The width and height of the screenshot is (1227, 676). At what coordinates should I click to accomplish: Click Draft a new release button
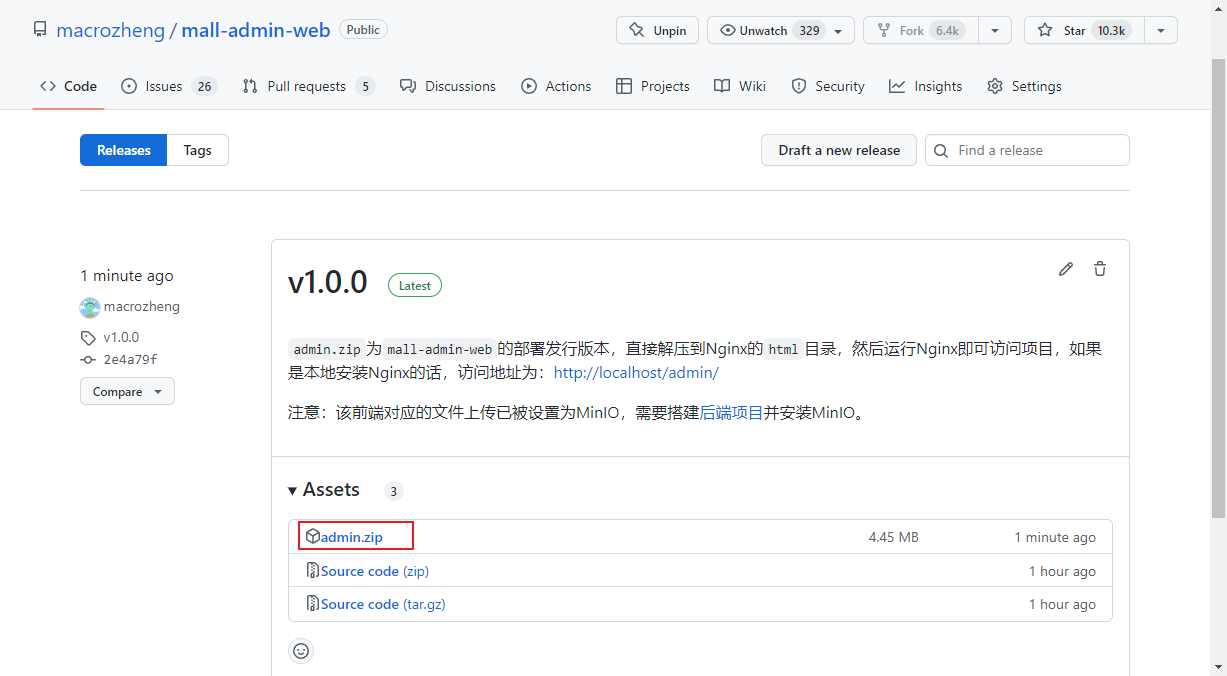pos(839,150)
